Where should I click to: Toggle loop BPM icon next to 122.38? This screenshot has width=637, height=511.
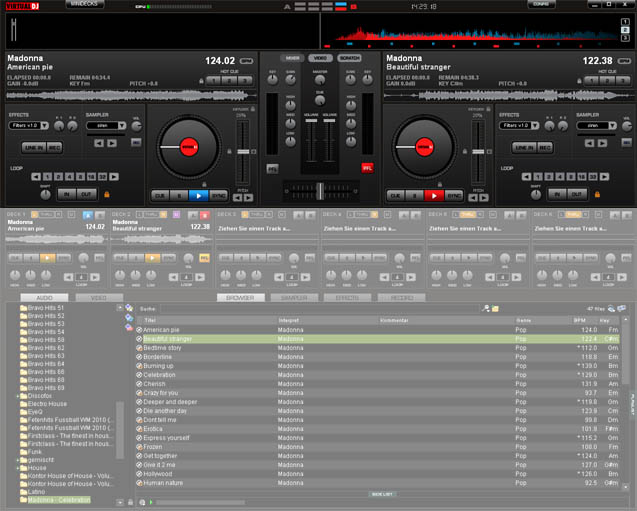tap(624, 61)
